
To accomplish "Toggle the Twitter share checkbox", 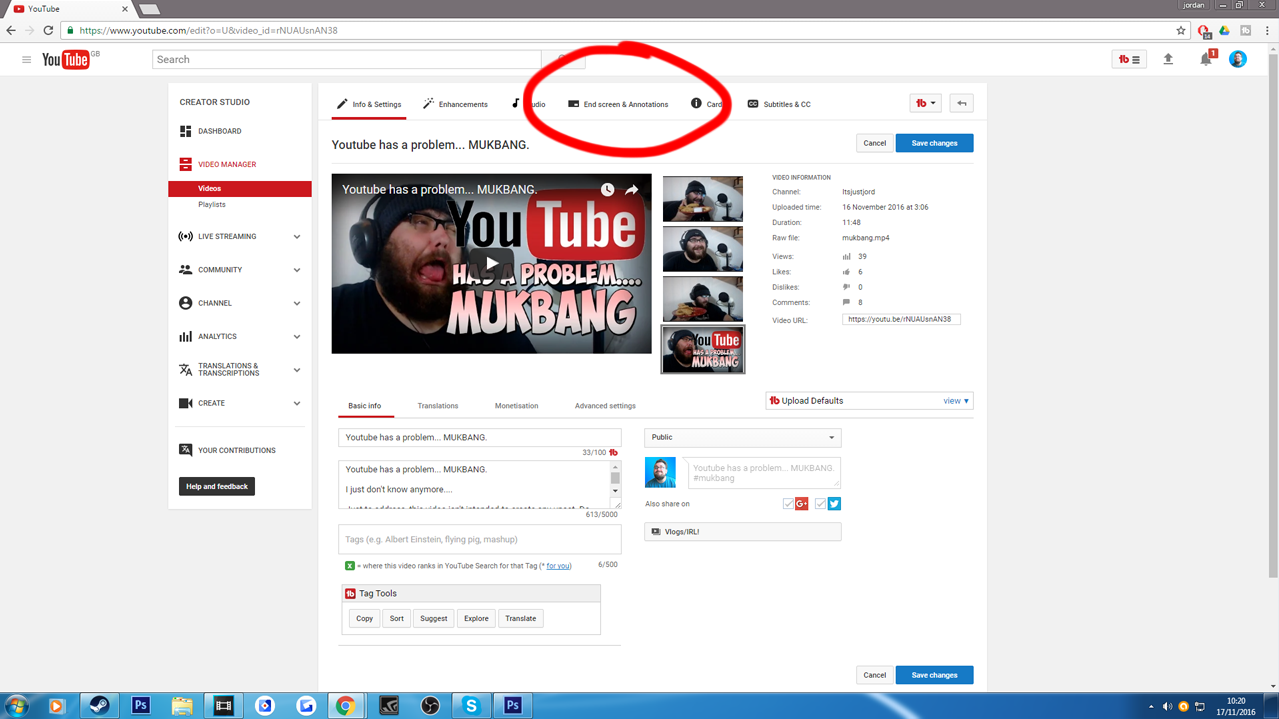I will [820, 504].
